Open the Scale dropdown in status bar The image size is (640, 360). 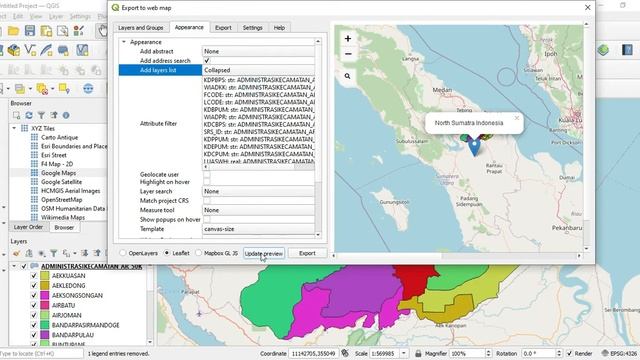point(403,353)
